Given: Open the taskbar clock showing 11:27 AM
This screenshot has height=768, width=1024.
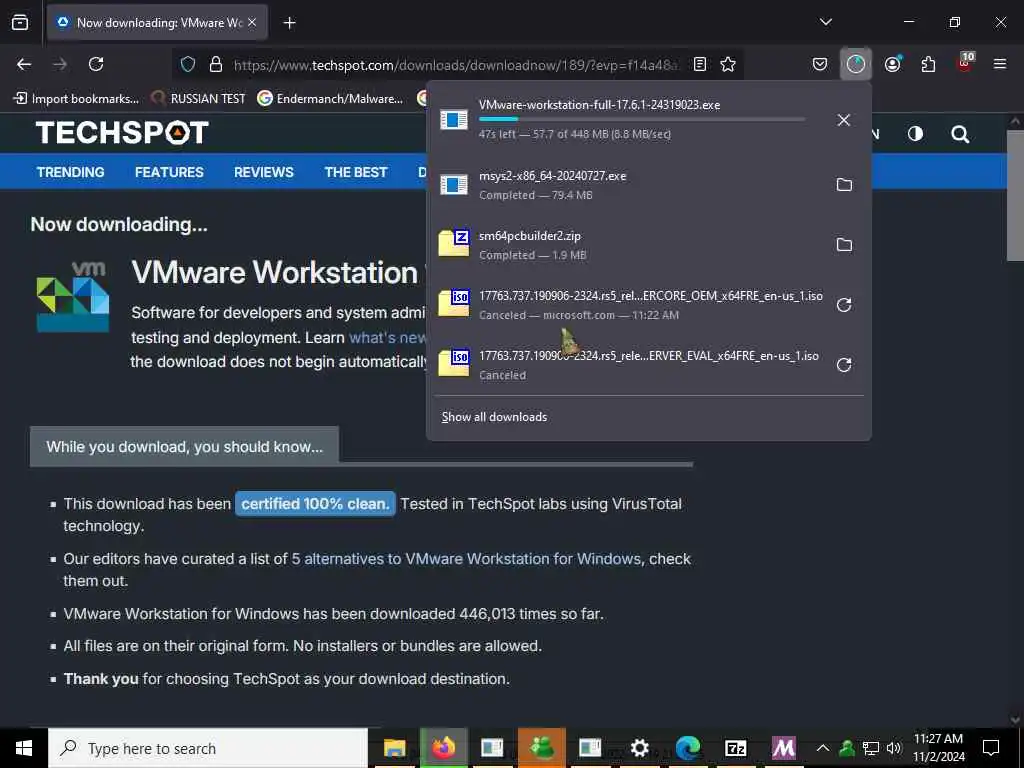Looking at the screenshot, I should tap(938, 748).
